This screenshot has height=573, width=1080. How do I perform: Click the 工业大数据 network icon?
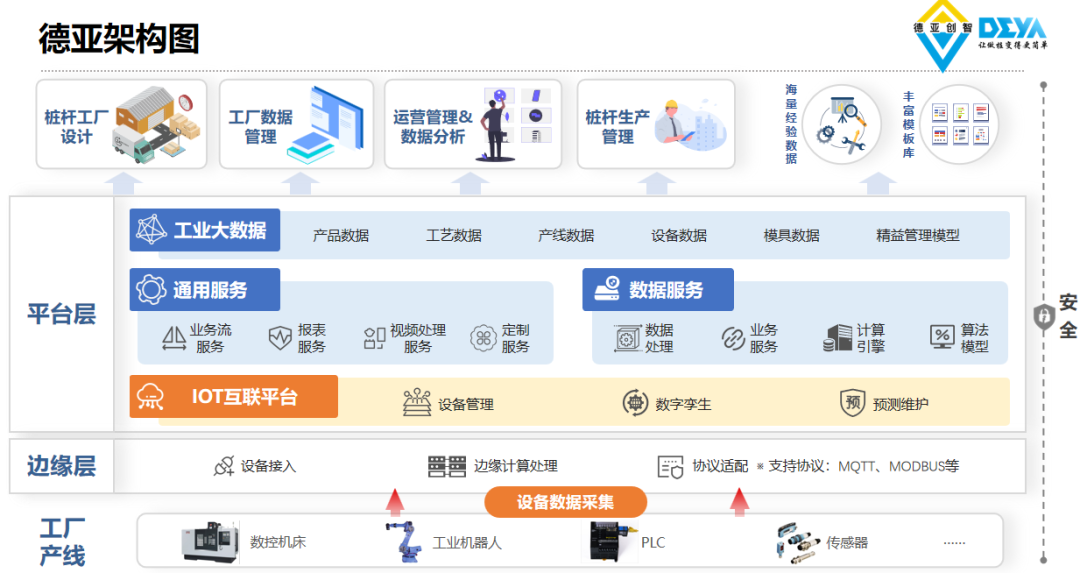click(151, 229)
